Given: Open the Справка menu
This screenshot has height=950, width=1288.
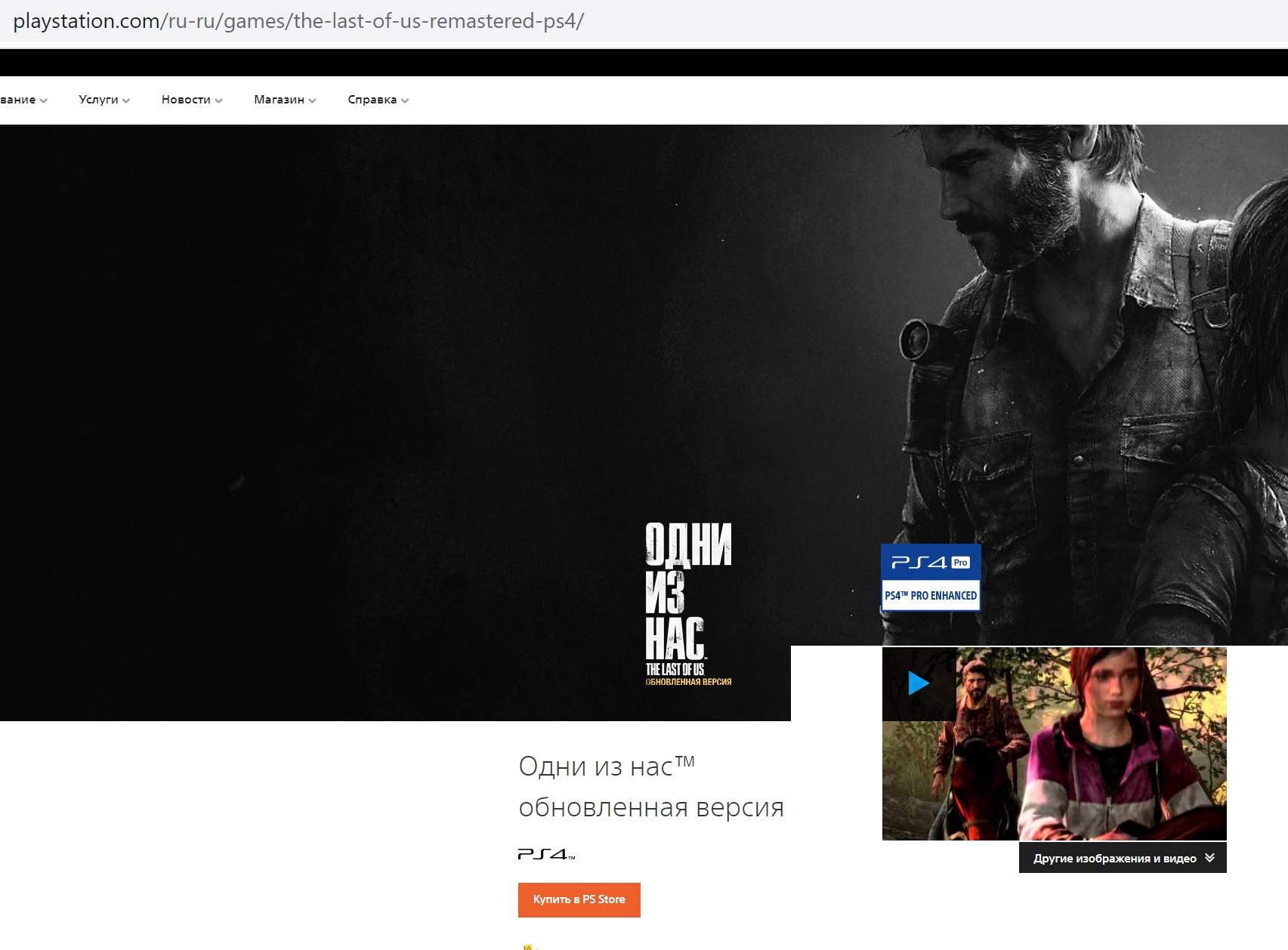Looking at the screenshot, I should (378, 100).
